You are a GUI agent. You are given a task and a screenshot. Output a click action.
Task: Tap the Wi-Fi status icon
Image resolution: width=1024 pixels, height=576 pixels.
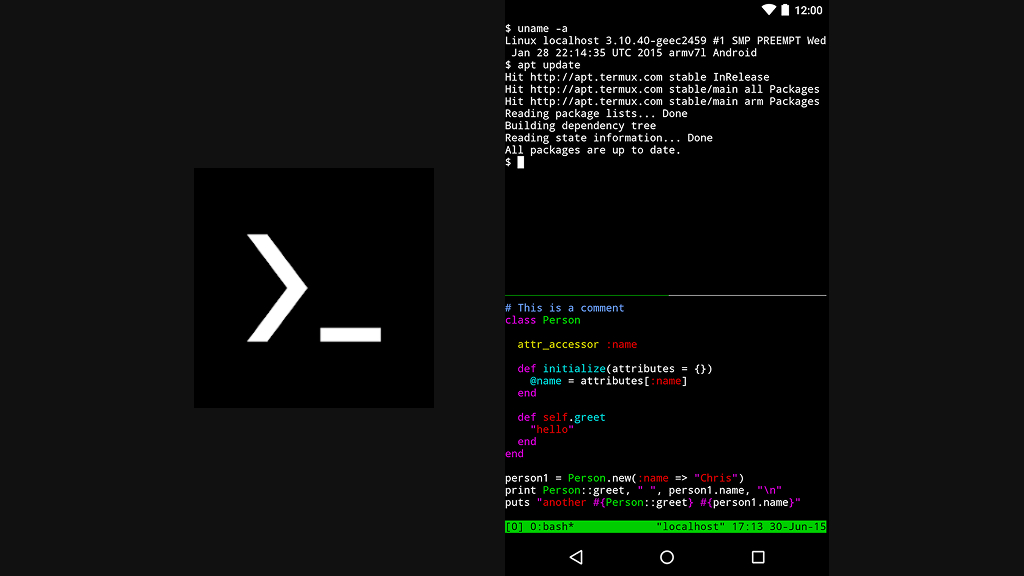pos(769,10)
